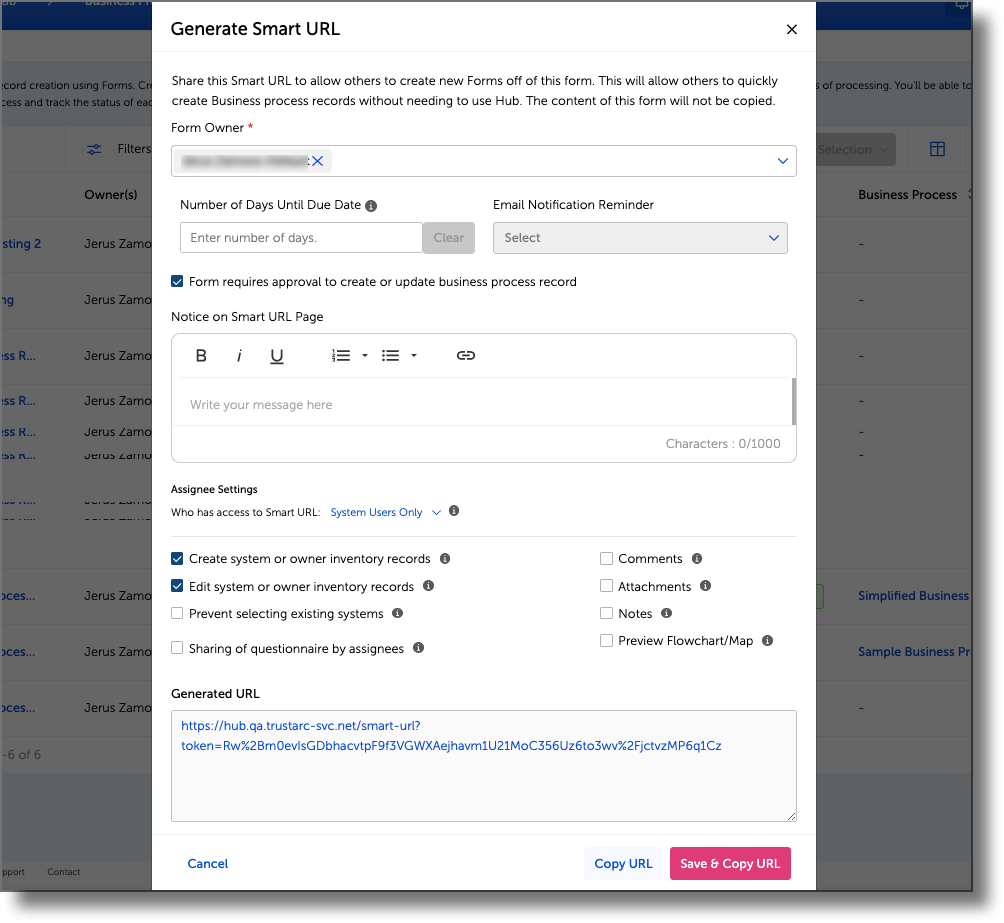The width and height of the screenshot is (1004, 923).
Task: Enable Sharing of questionnaire by assignees
Action: coord(177,648)
